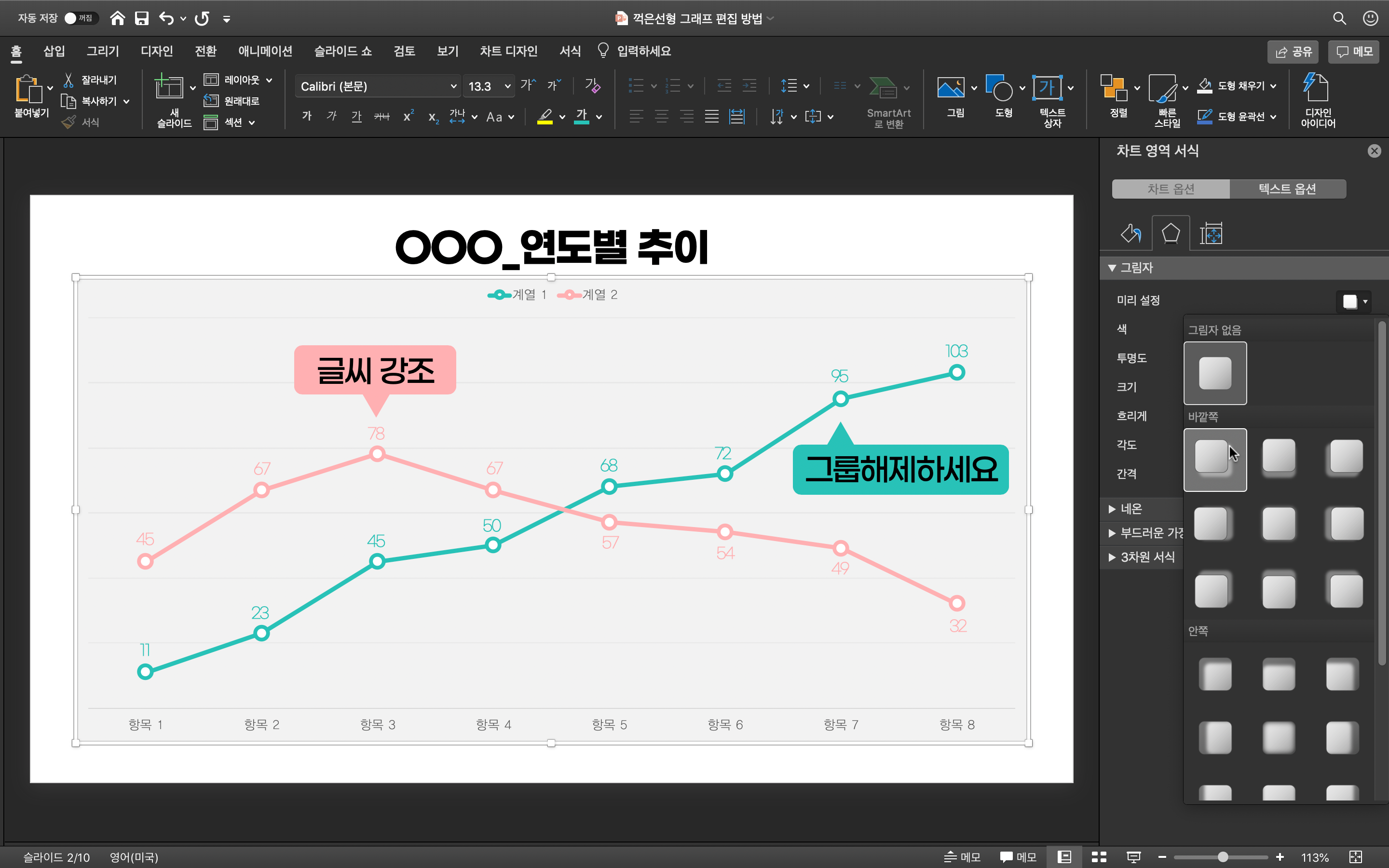Choose the first 바깥쪽 shadow preset
Viewport: 1389px width, 868px height.
(1214, 459)
